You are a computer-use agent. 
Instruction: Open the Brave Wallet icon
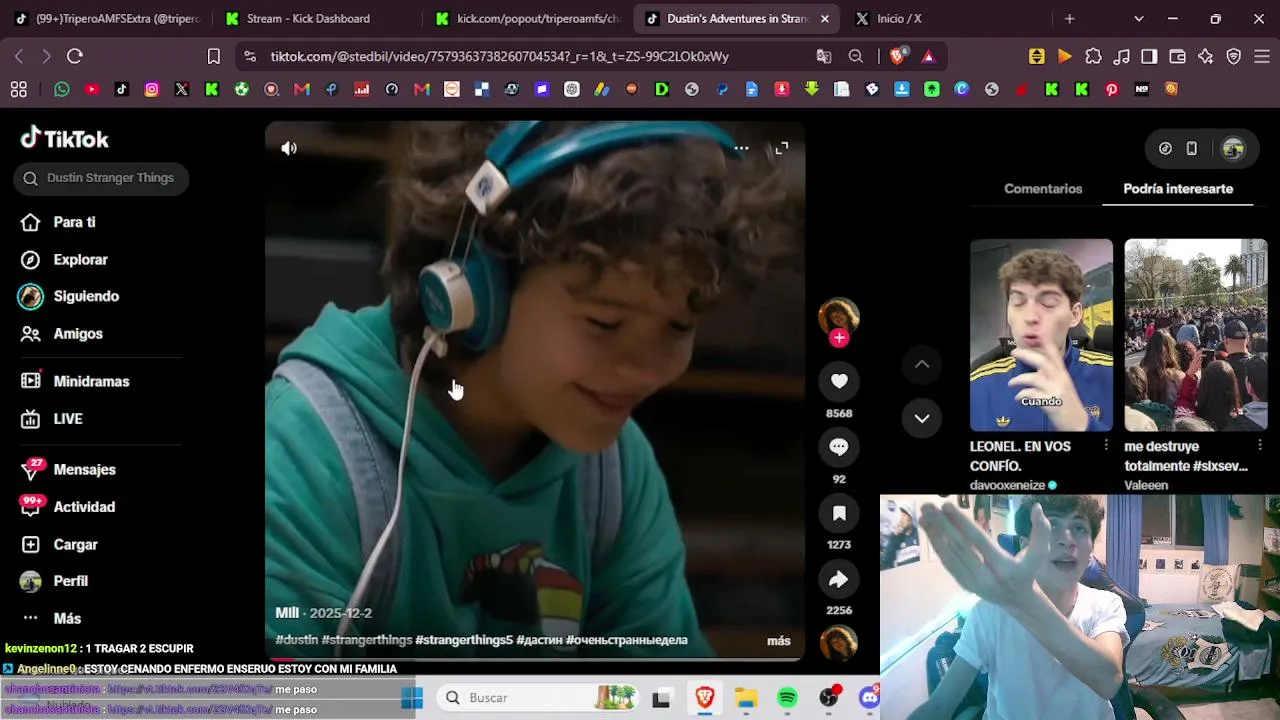(x=1177, y=57)
